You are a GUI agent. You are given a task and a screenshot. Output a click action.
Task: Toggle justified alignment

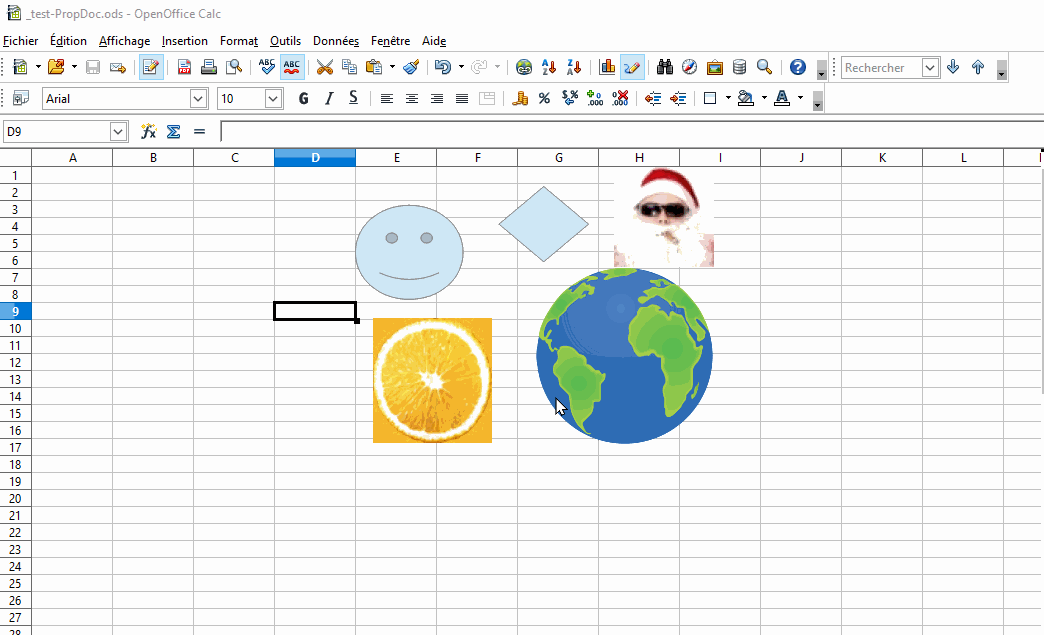462,99
